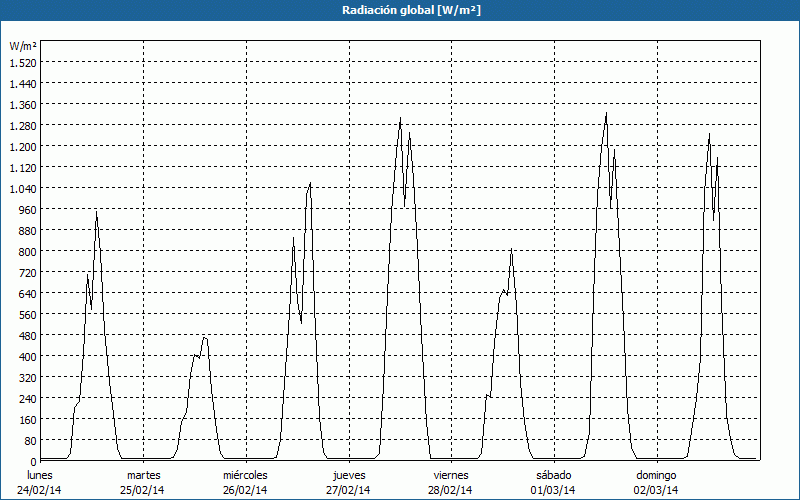800x500 pixels.
Task: Click the 28/02/14 date label
Action: pyautogui.click(x=451, y=490)
